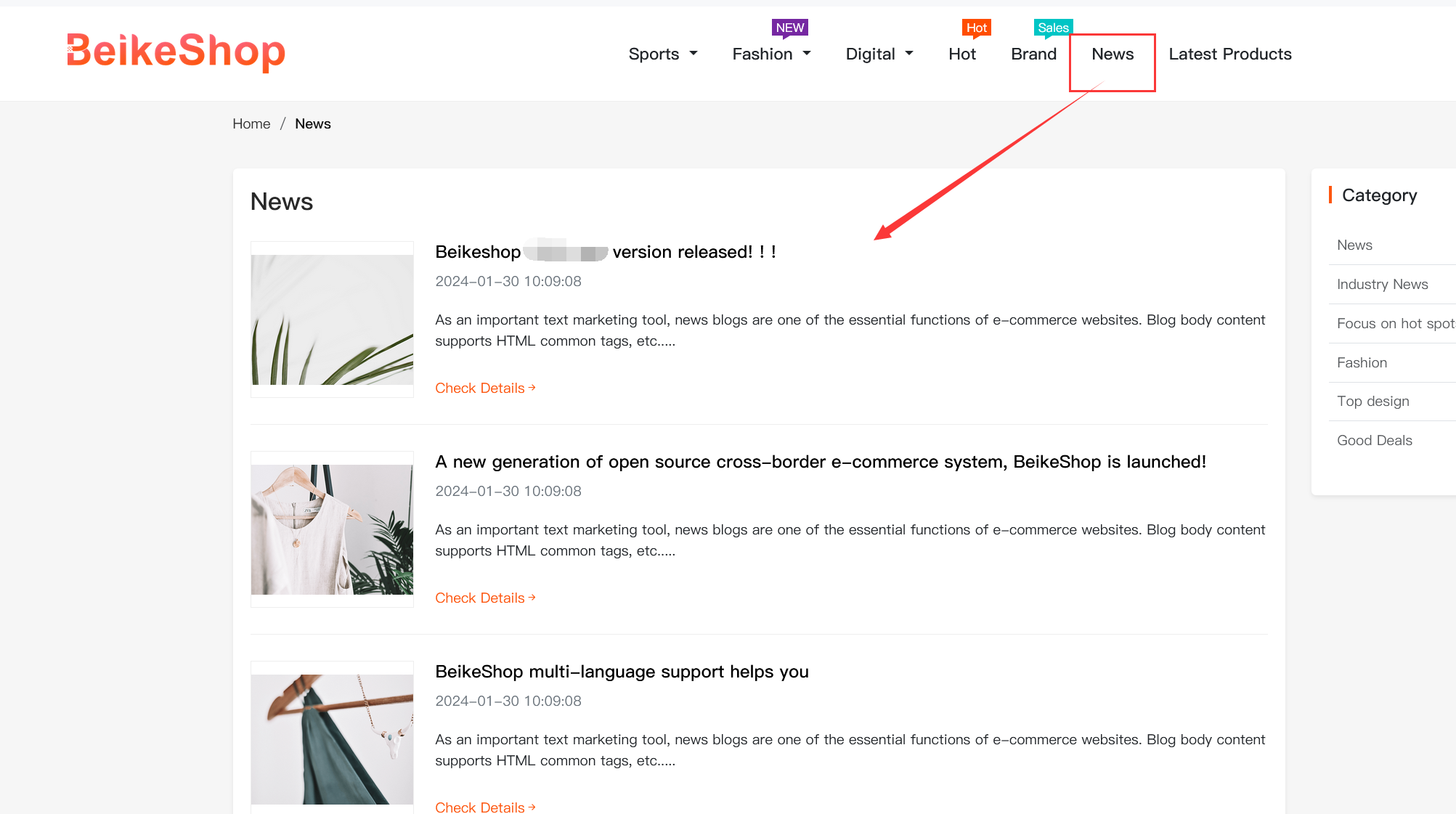The height and width of the screenshot is (814, 1456).
Task: Open the white dress article thumbnail
Action: pyautogui.click(x=332, y=529)
